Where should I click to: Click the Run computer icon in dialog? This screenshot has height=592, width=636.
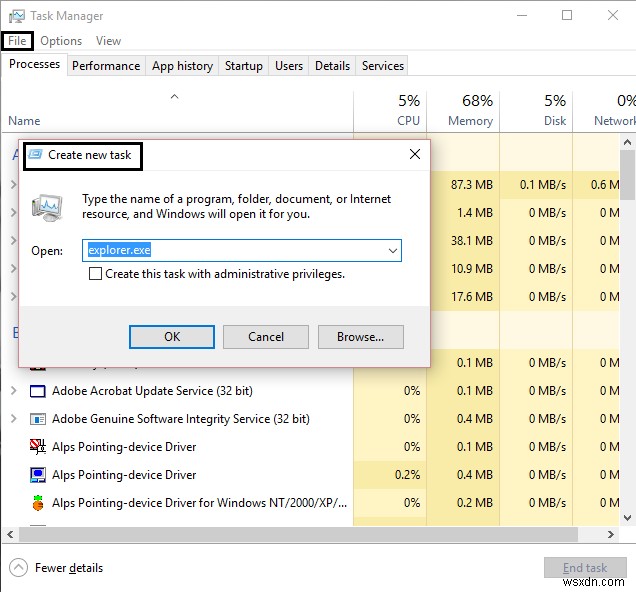47,208
